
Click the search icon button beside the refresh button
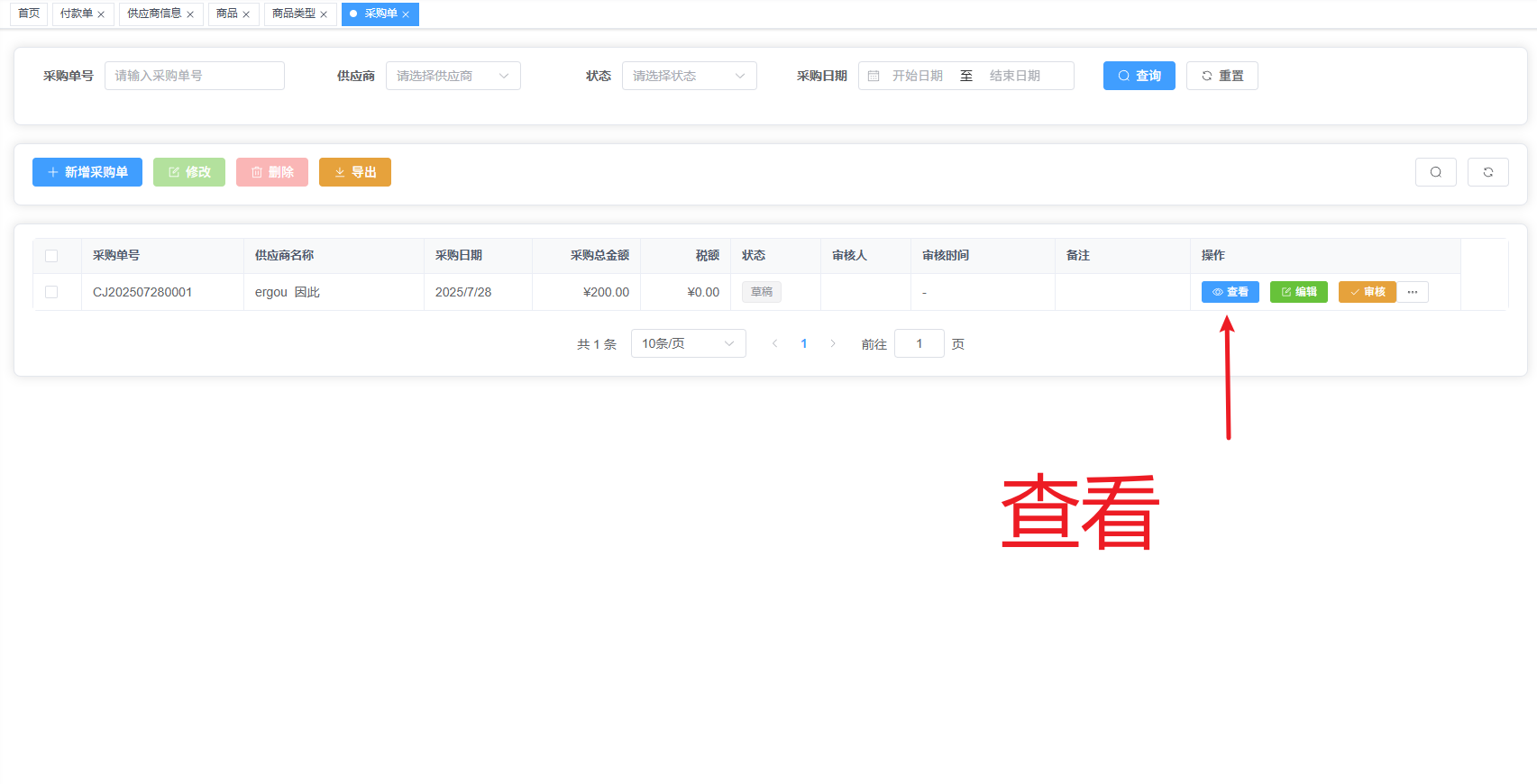(1436, 172)
